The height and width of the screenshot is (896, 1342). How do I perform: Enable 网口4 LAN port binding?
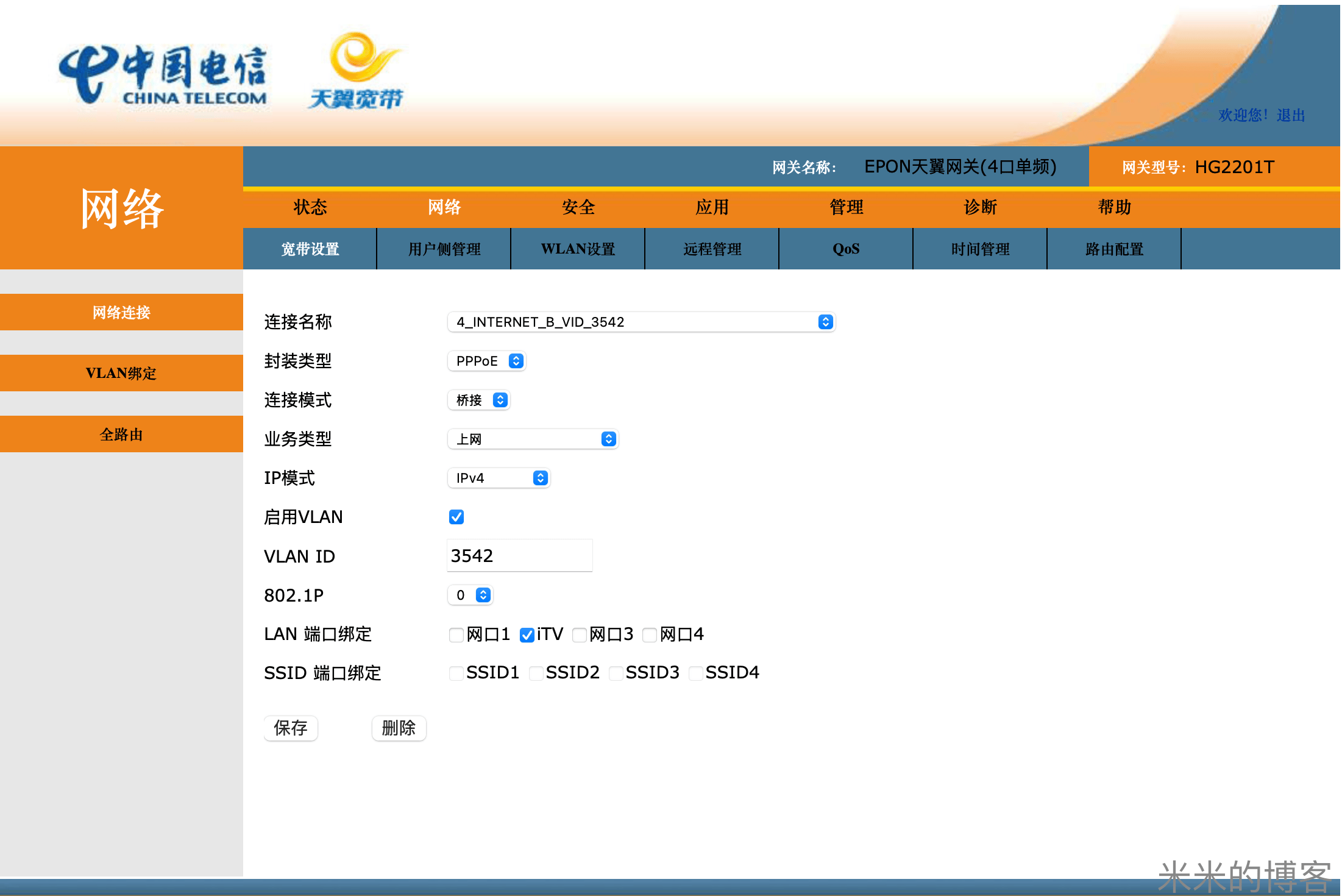(650, 635)
